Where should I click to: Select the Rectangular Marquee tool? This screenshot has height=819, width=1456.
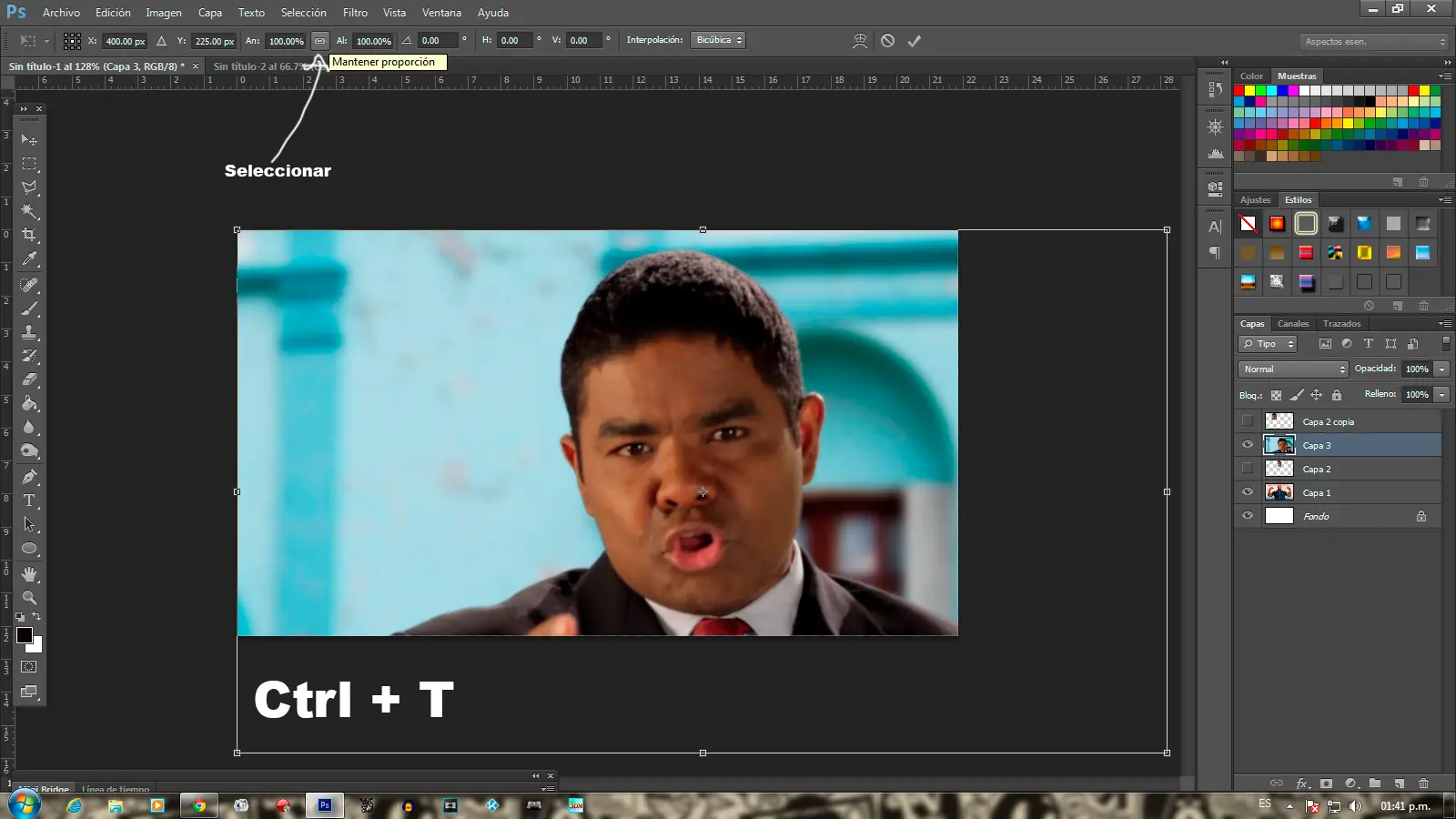(29, 164)
